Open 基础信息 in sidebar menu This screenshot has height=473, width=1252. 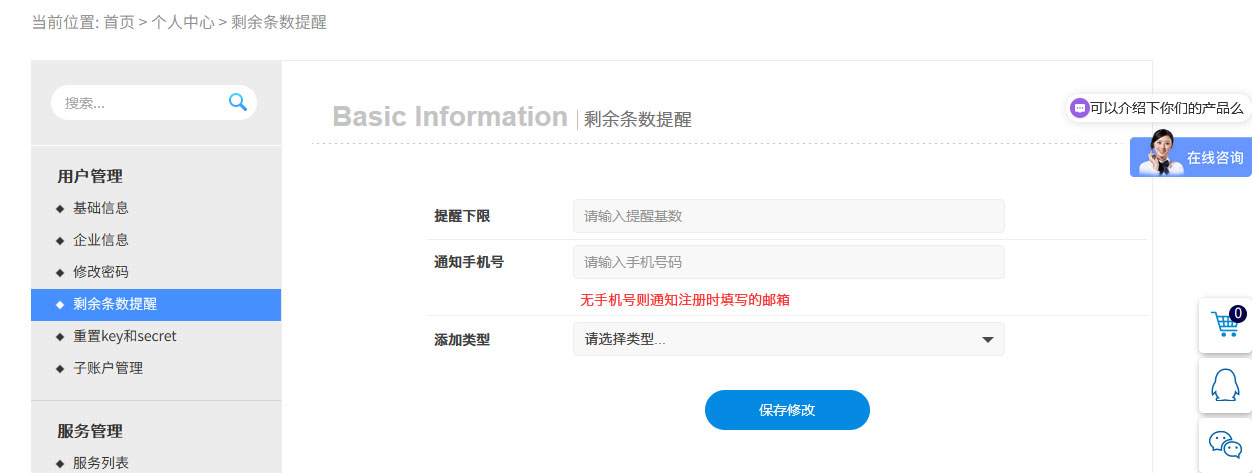100,208
